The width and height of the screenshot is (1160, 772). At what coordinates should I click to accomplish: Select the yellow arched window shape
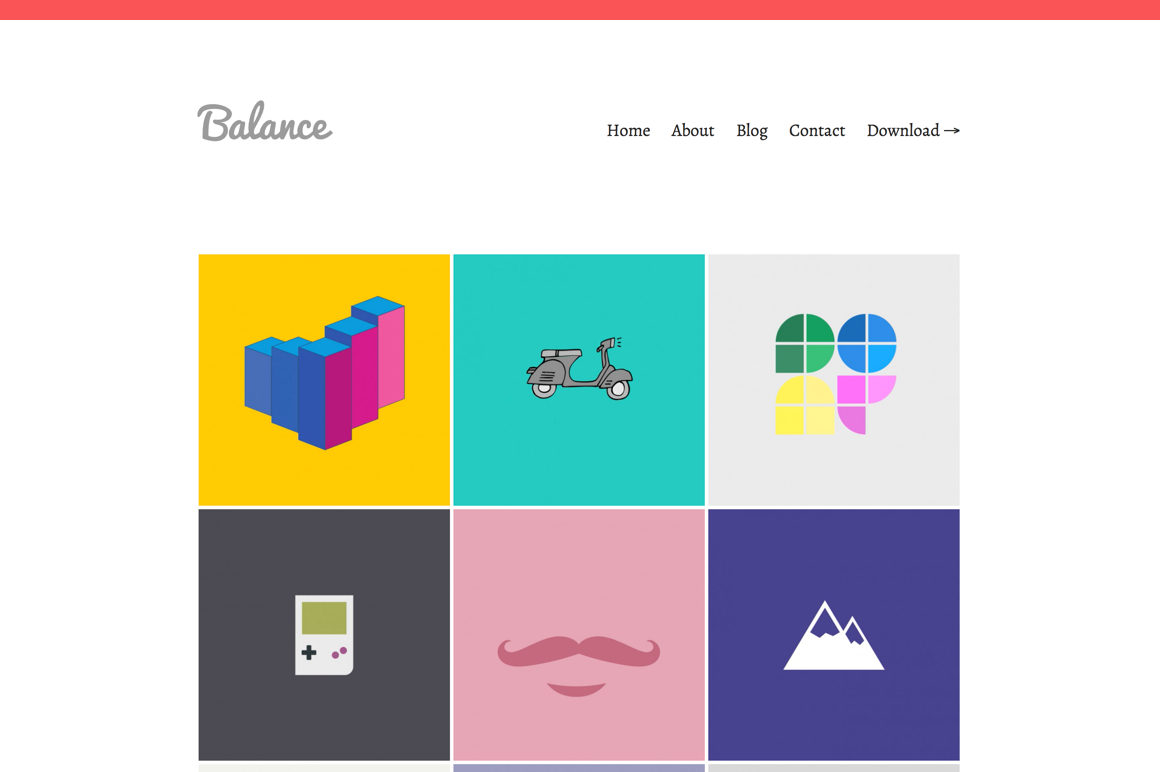pyautogui.click(x=805, y=404)
